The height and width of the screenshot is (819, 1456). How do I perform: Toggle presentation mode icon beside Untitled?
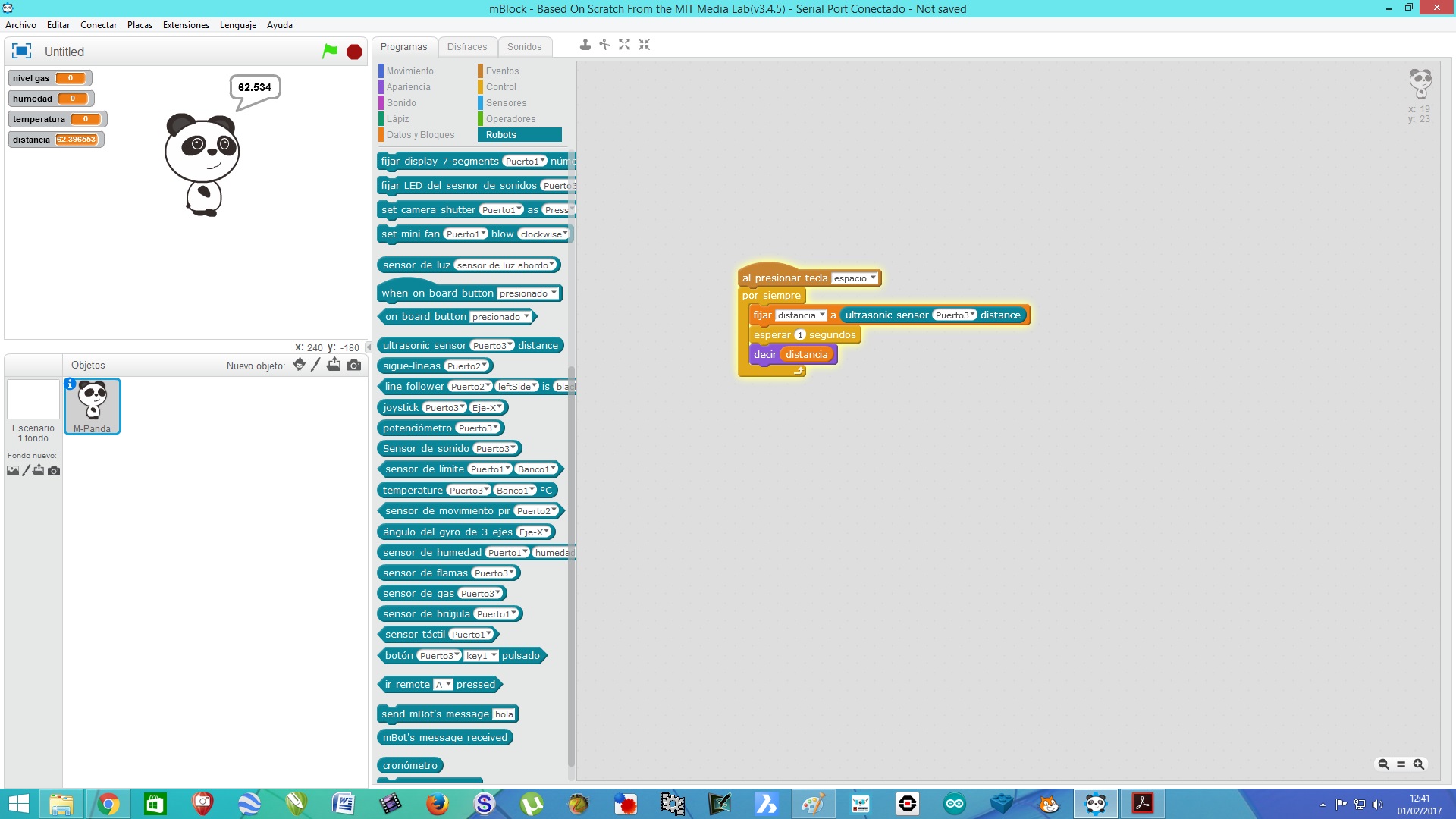click(21, 51)
